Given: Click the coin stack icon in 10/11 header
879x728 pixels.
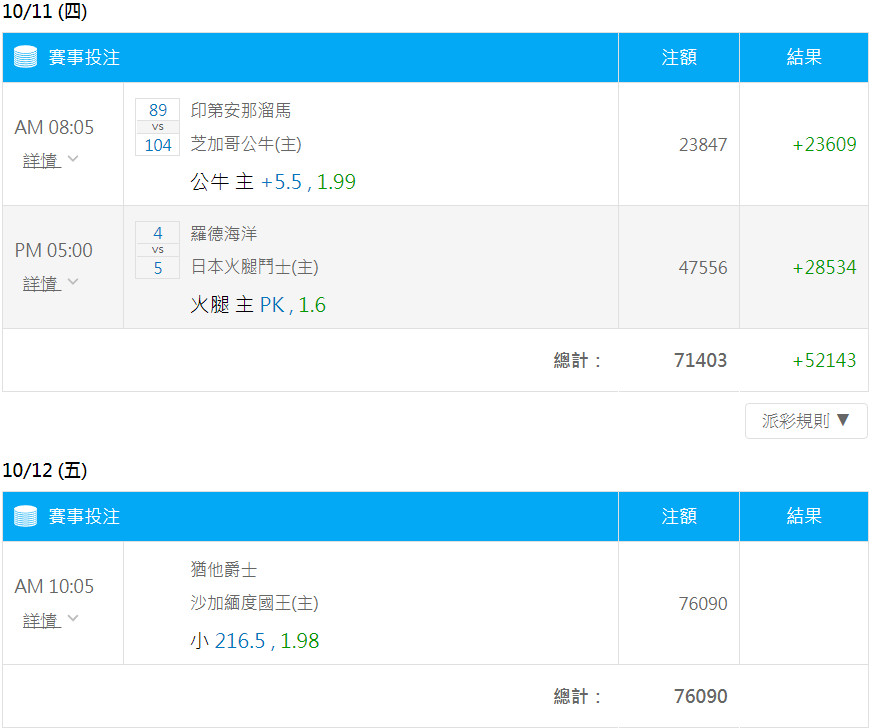Looking at the screenshot, I should (x=25, y=57).
